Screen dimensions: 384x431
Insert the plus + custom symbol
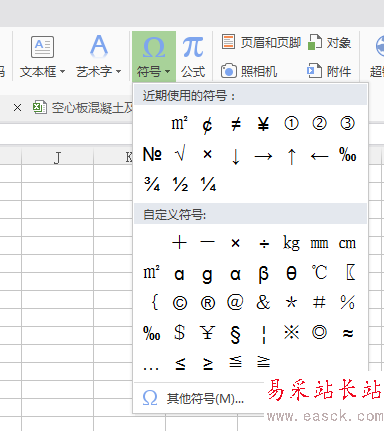pyautogui.click(x=179, y=242)
